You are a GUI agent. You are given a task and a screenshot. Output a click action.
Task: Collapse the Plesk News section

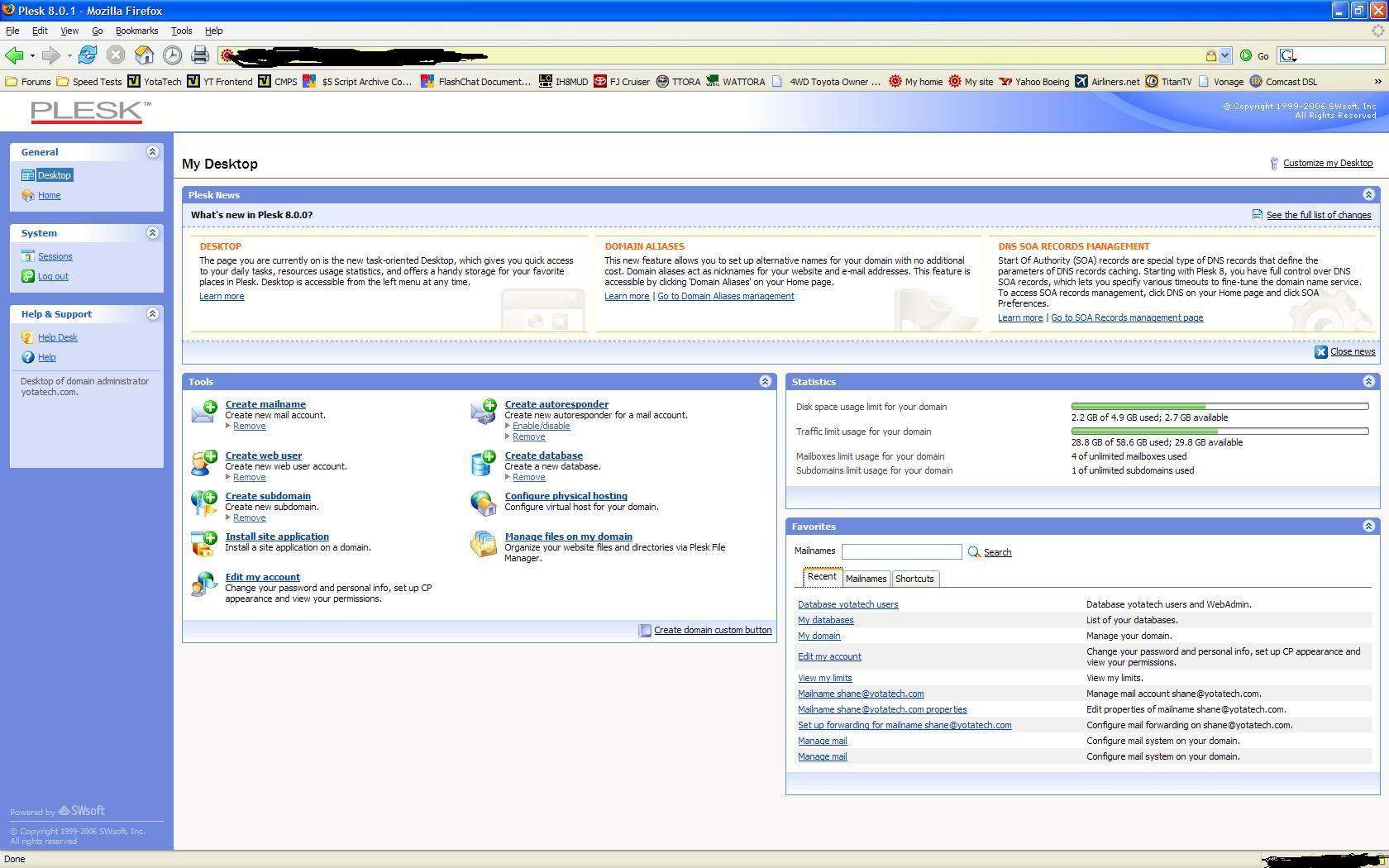pyautogui.click(x=1368, y=194)
